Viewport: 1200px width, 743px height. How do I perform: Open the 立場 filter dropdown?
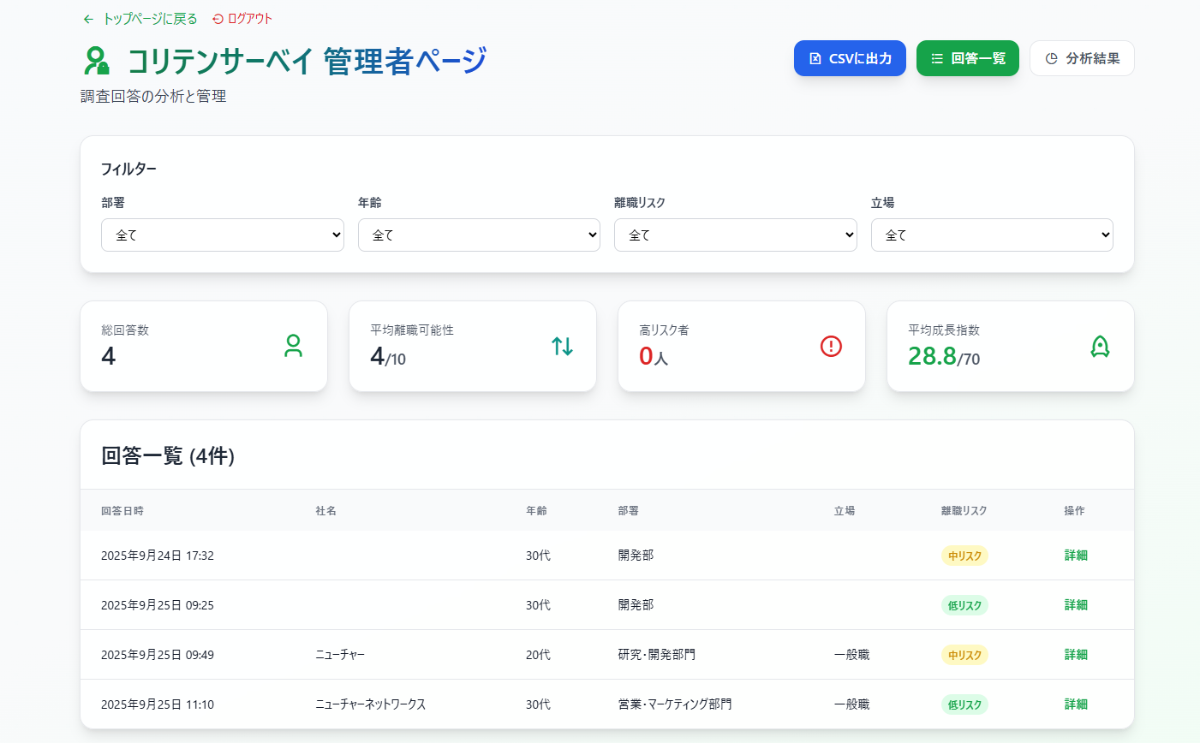coord(992,235)
